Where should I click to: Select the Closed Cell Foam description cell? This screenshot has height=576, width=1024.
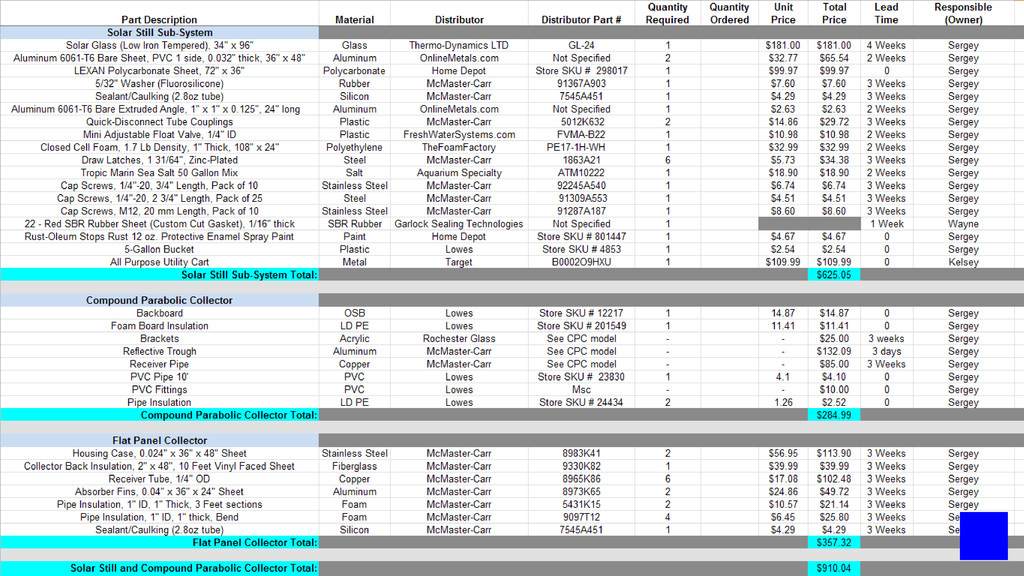click(x=159, y=148)
